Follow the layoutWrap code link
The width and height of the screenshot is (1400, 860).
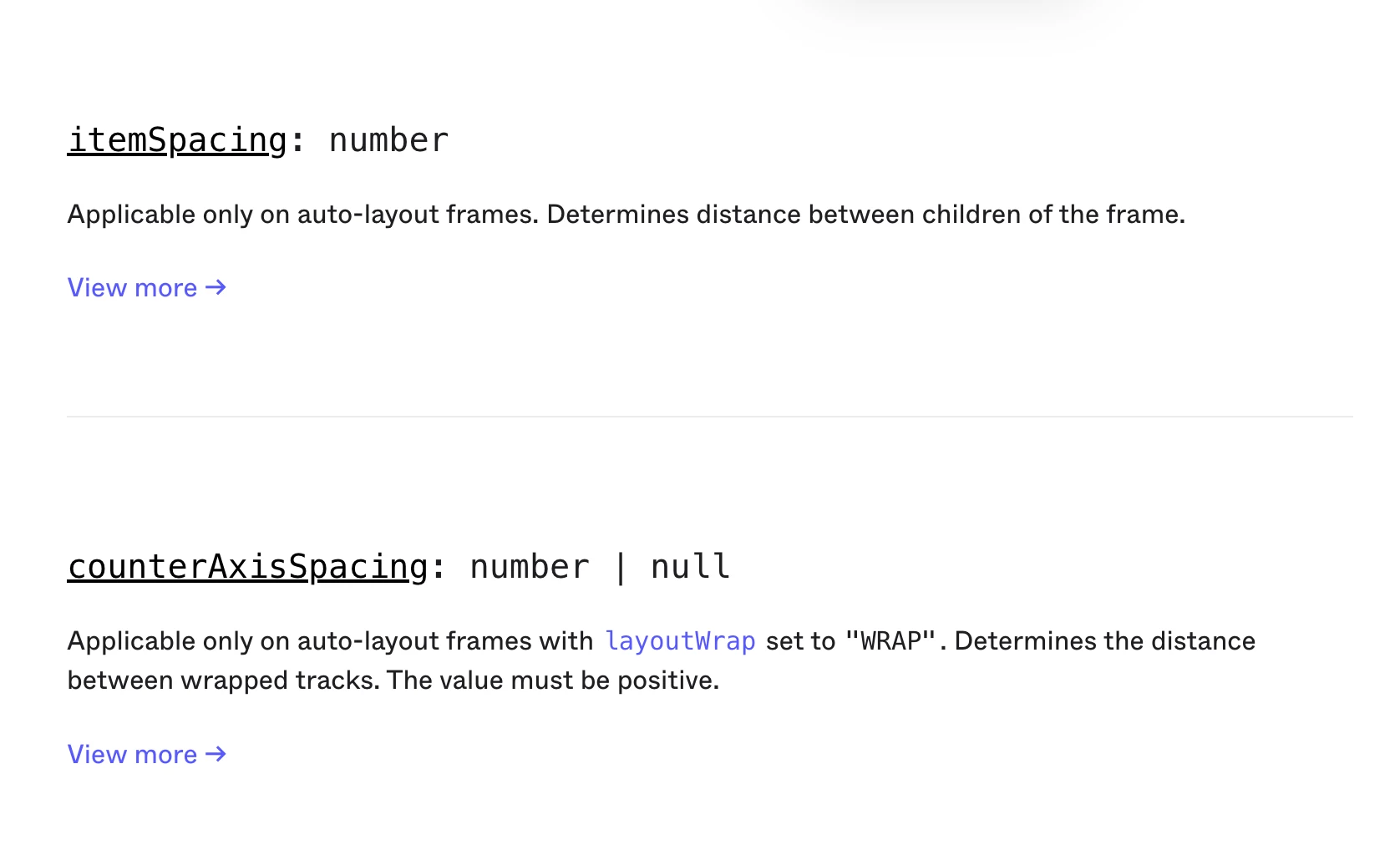point(680,641)
